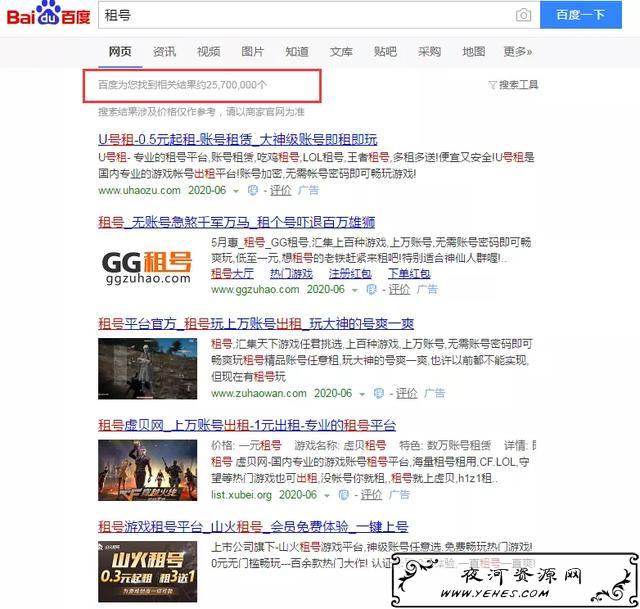Click the Baidu logo
Screen dimensions: 640x609
(x=48, y=14)
